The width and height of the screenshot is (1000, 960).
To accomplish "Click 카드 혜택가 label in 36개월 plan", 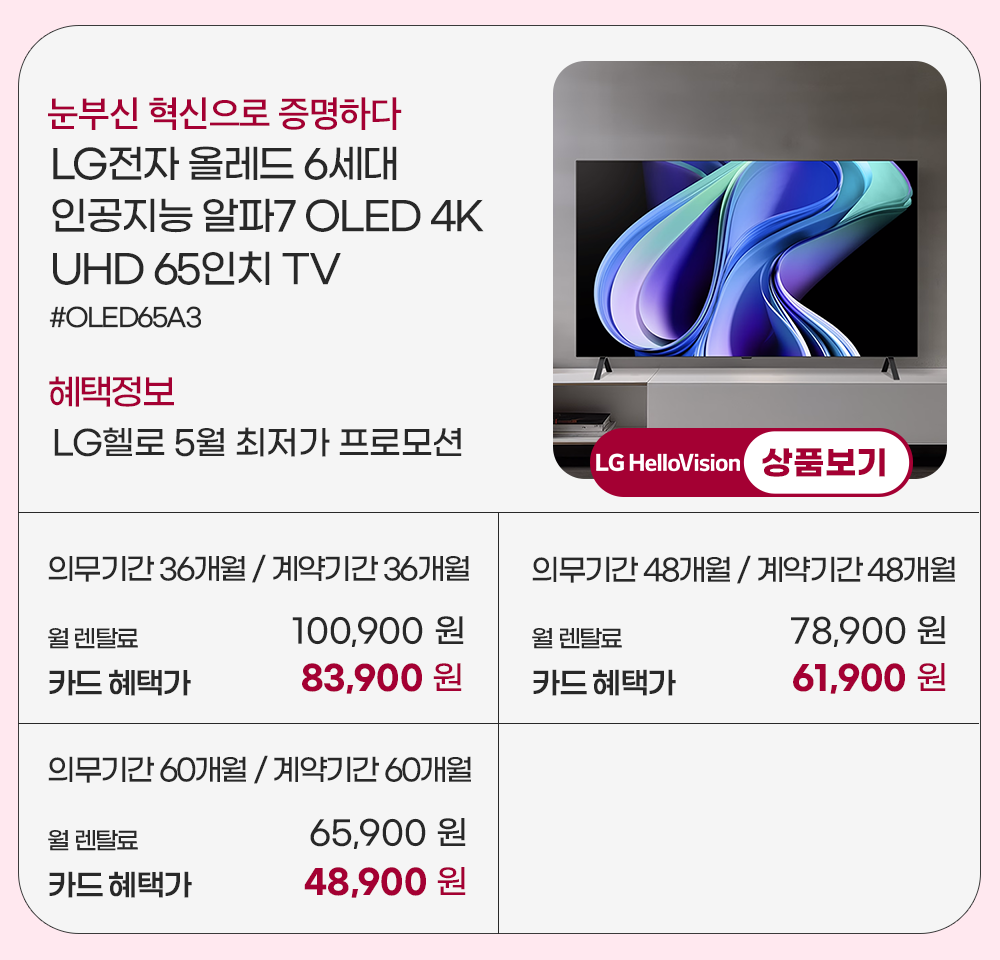I will [120, 682].
